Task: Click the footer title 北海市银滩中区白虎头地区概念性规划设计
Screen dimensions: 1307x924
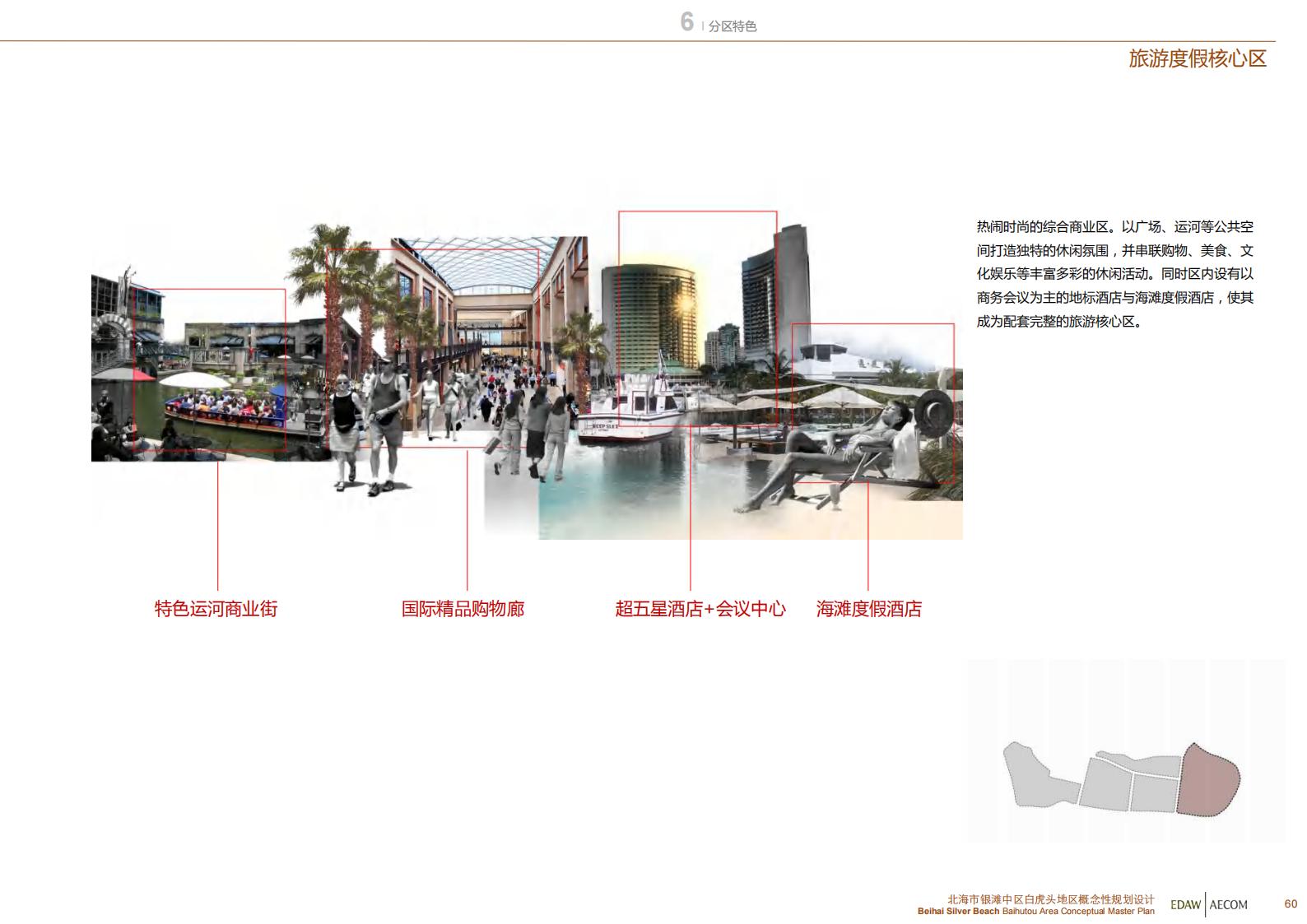Action: pos(1050,899)
